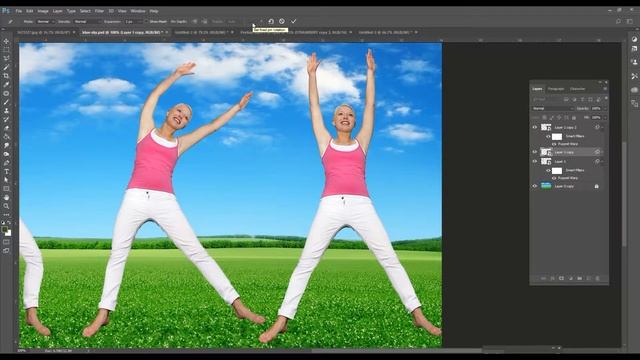Toggle visibility of Layer 1

tap(535, 162)
